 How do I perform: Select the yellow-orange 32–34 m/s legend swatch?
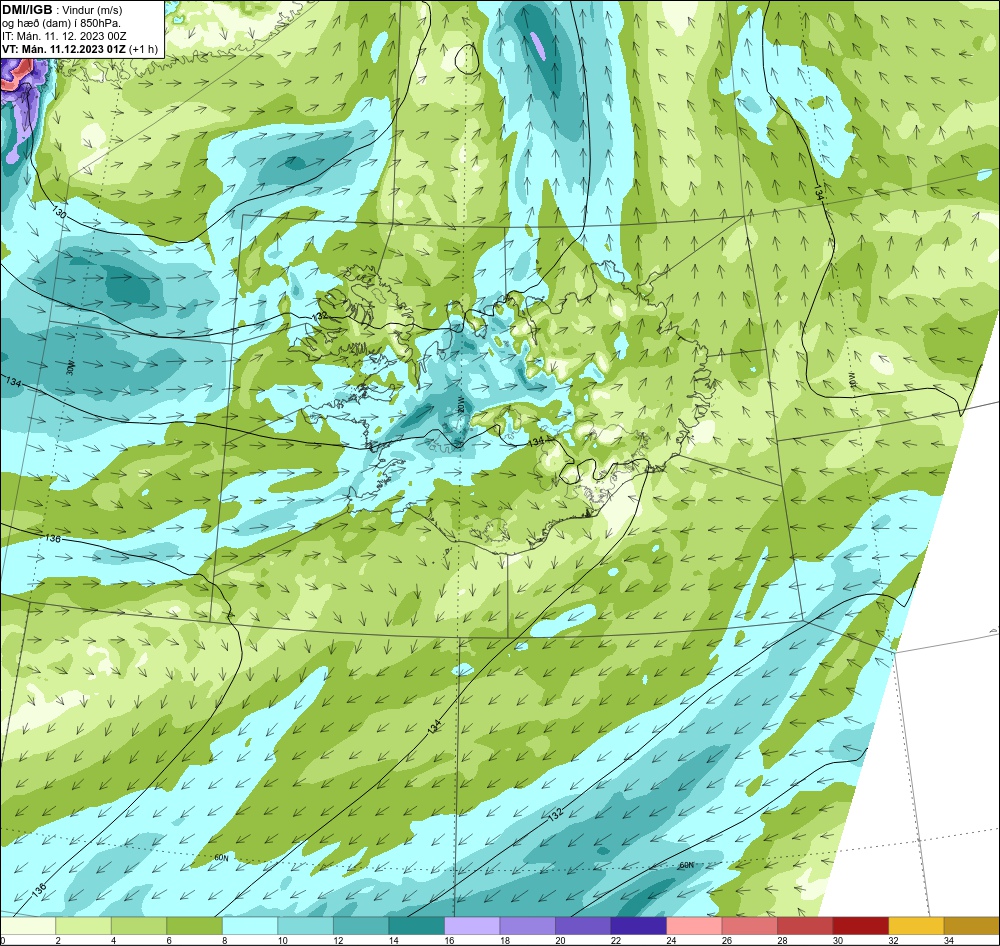tap(916, 926)
